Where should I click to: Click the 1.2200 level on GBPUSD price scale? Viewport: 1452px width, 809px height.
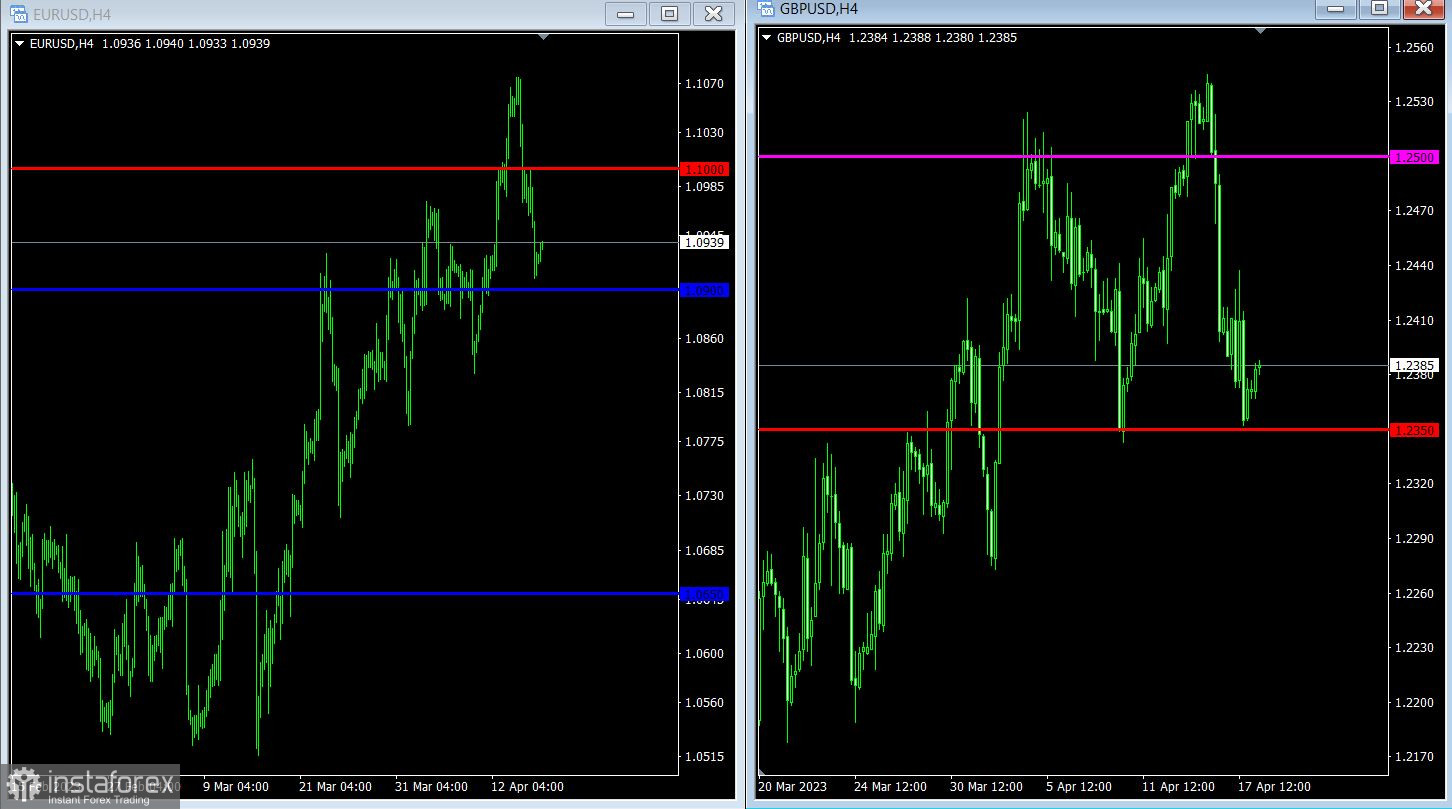[x=1414, y=703]
